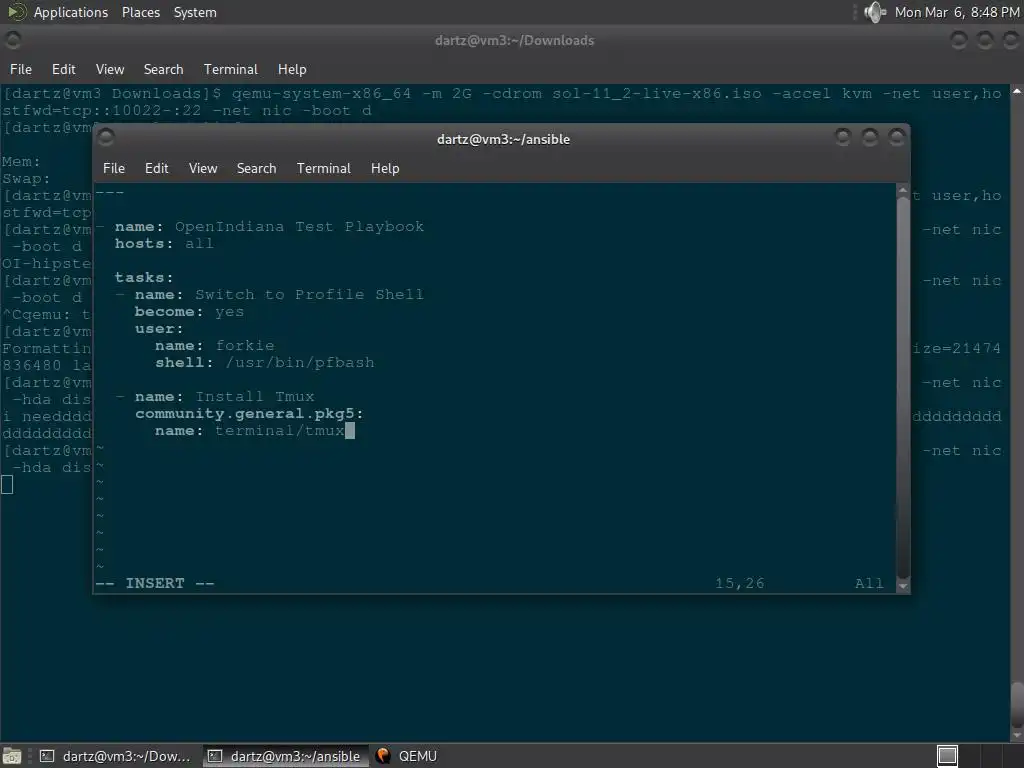Click Downloads window scrollbar up arrow

click(x=1017, y=91)
